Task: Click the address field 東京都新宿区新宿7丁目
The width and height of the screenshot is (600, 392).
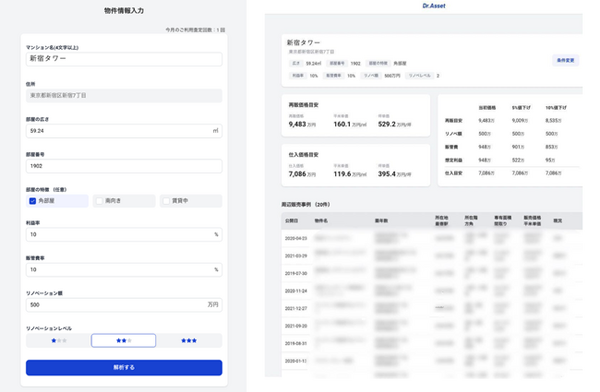Action: coord(124,95)
